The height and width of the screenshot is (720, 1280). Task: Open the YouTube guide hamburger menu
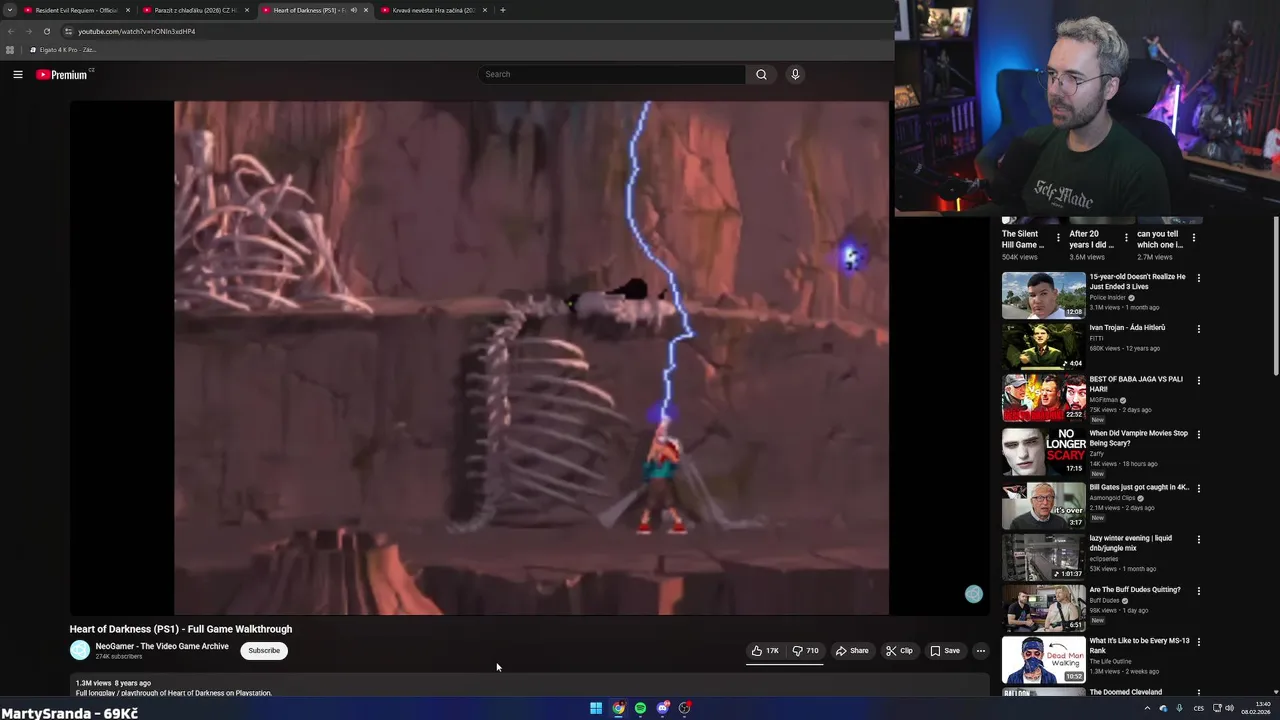click(18, 74)
